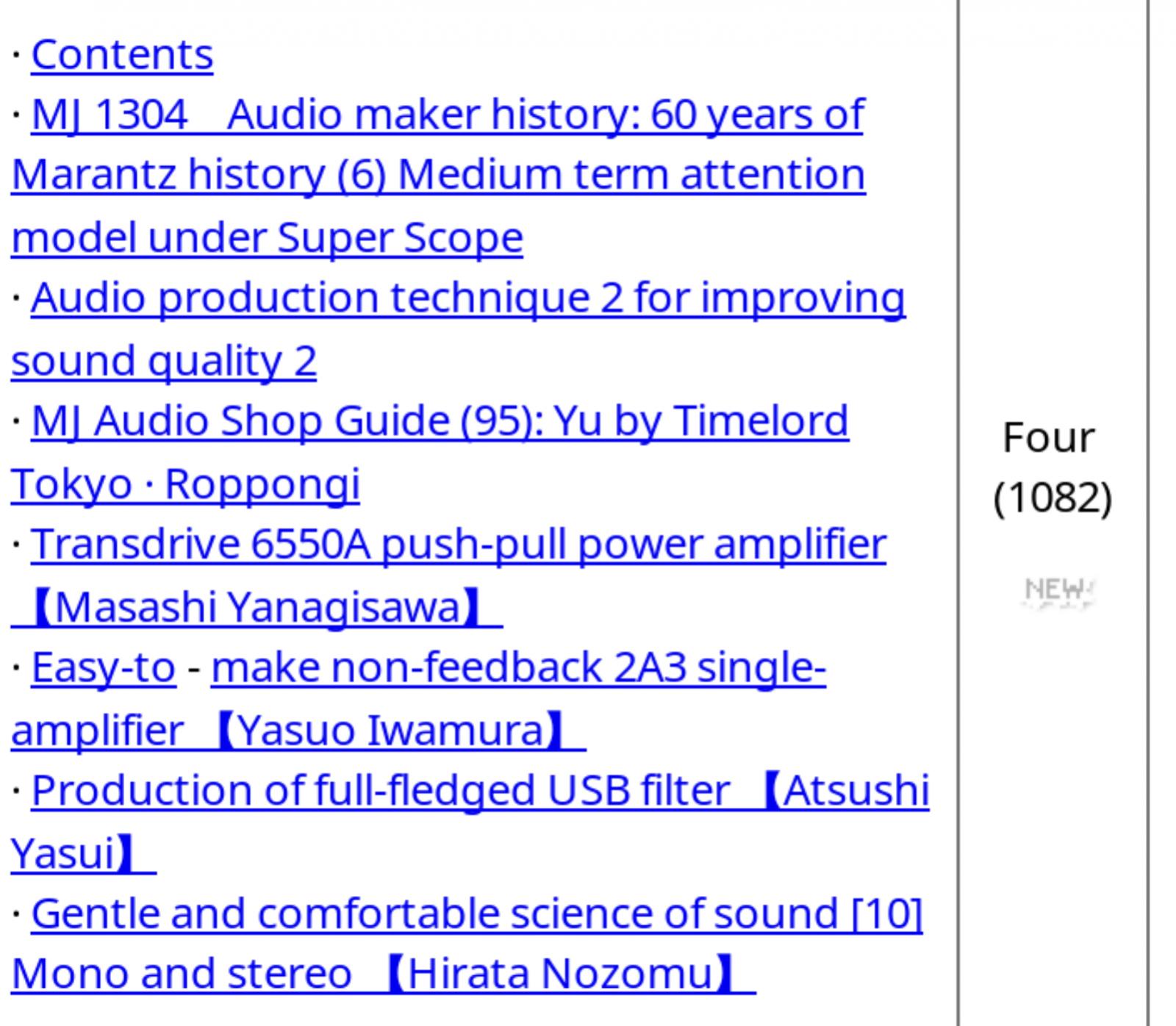Open Transdrive 6550A push-pull power amplifier link

click(459, 545)
